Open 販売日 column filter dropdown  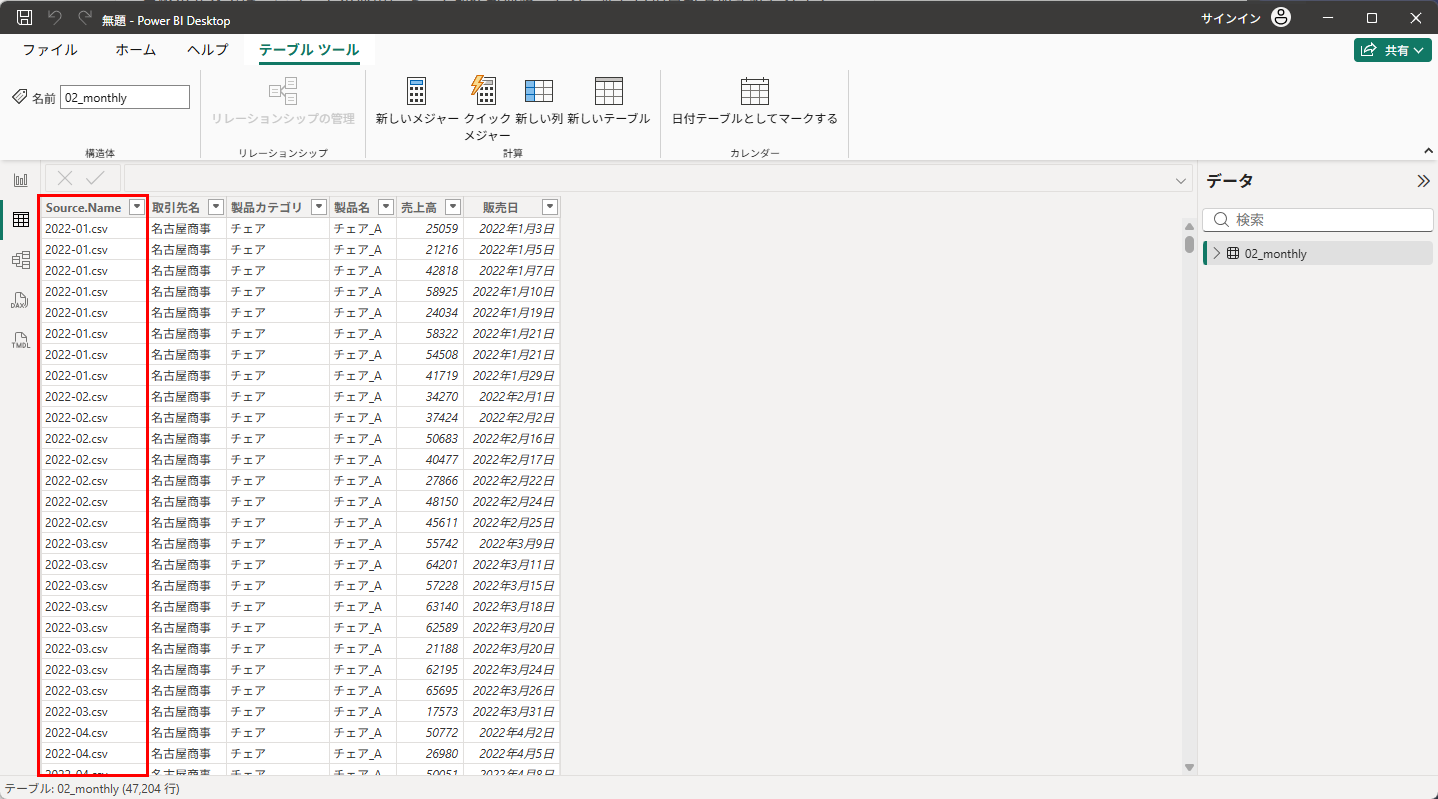(x=550, y=207)
